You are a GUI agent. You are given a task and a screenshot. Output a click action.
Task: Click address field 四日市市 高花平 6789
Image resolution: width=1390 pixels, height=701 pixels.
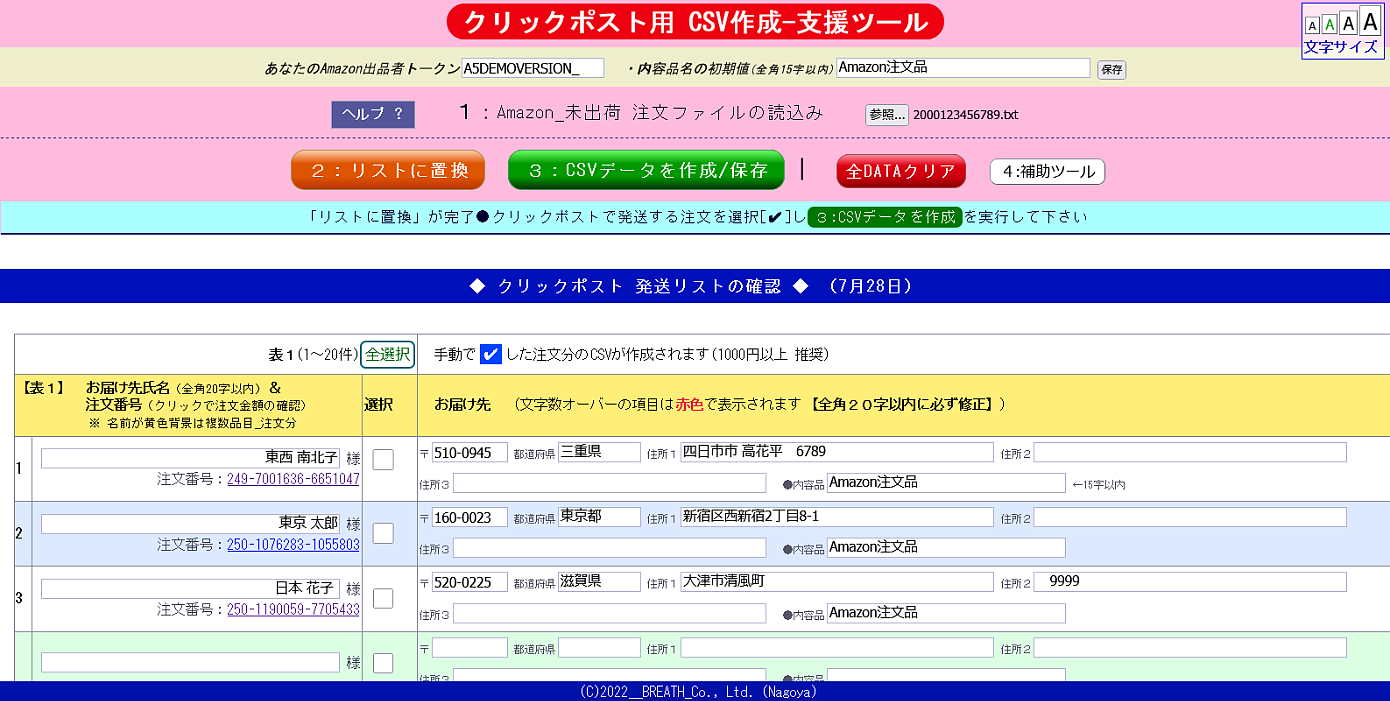coord(837,452)
